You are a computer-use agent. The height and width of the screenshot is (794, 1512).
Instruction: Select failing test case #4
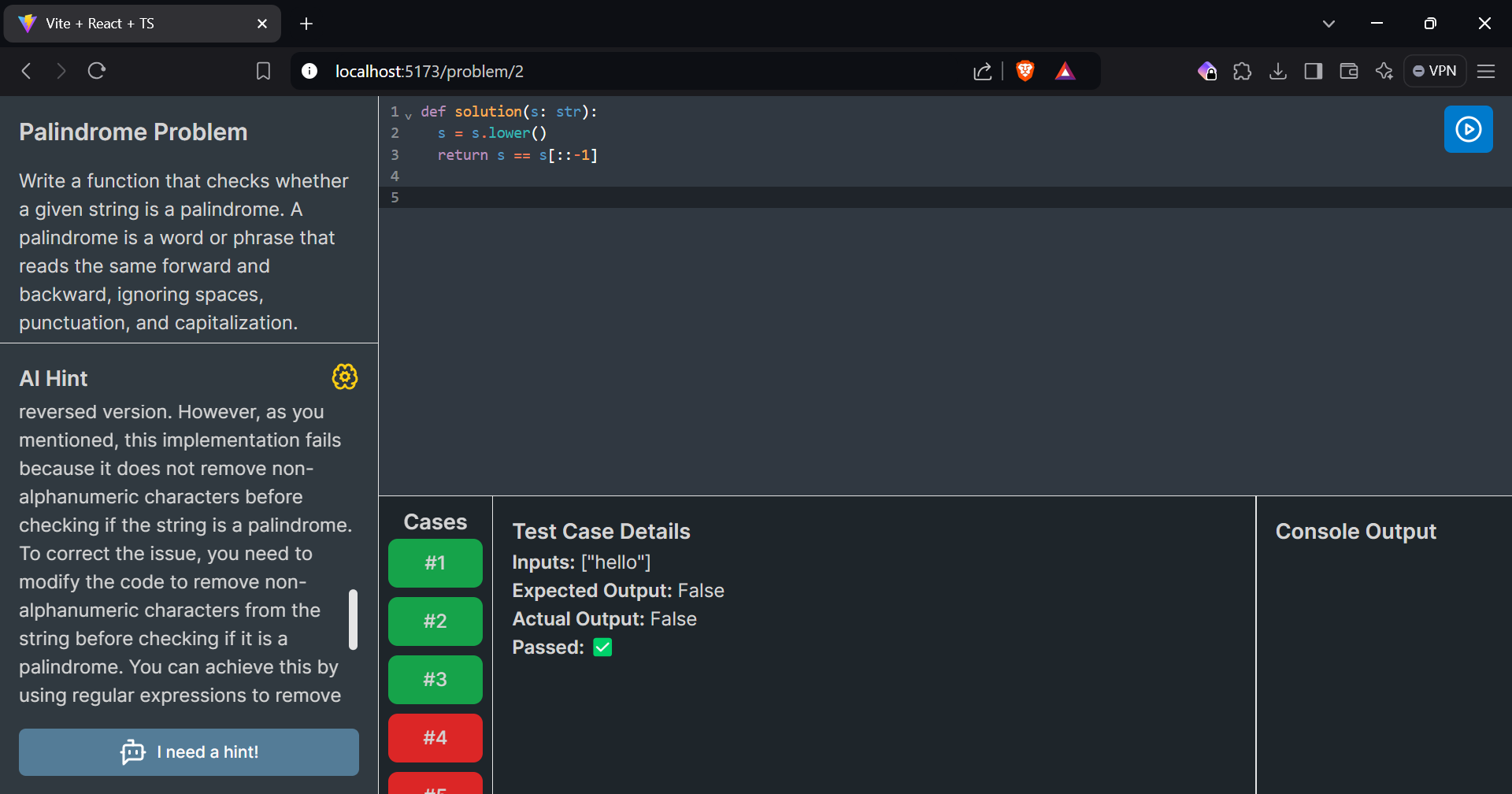click(435, 738)
